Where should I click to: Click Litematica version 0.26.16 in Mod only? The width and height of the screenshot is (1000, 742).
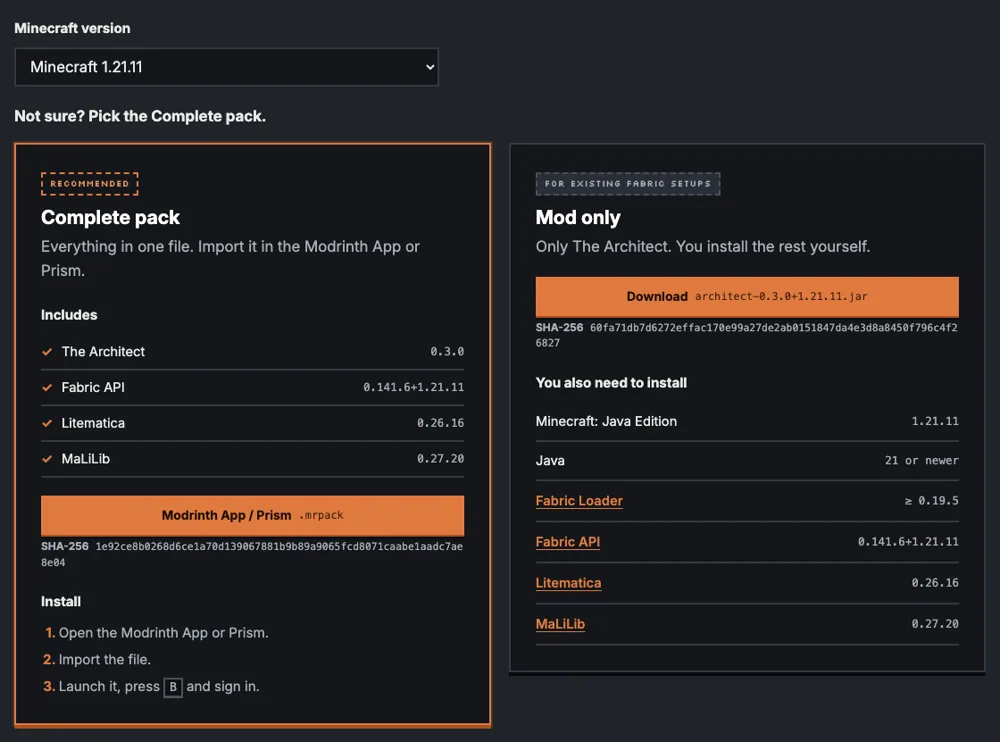coord(935,583)
